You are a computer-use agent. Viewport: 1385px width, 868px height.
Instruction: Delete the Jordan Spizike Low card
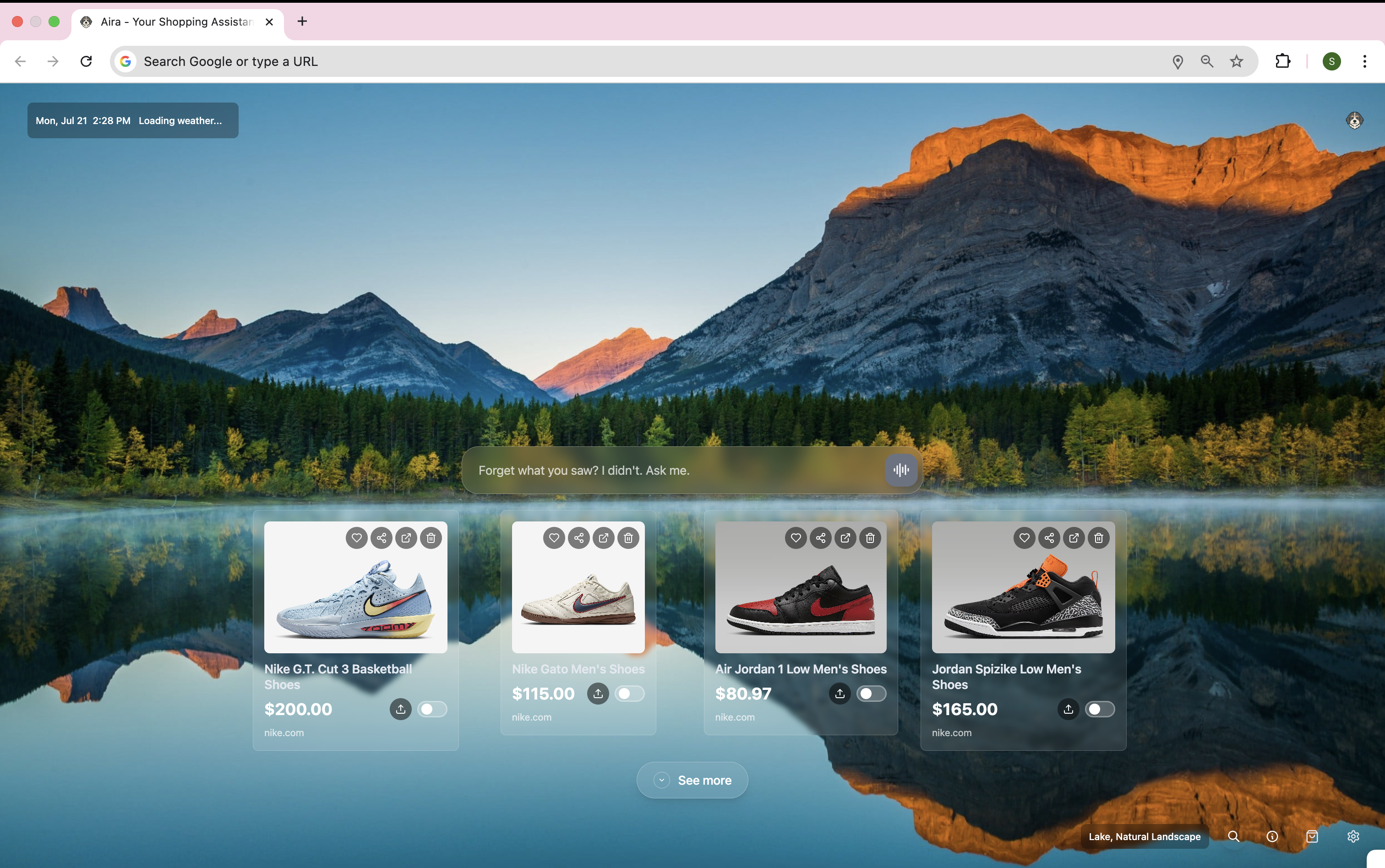(1098, 538)
